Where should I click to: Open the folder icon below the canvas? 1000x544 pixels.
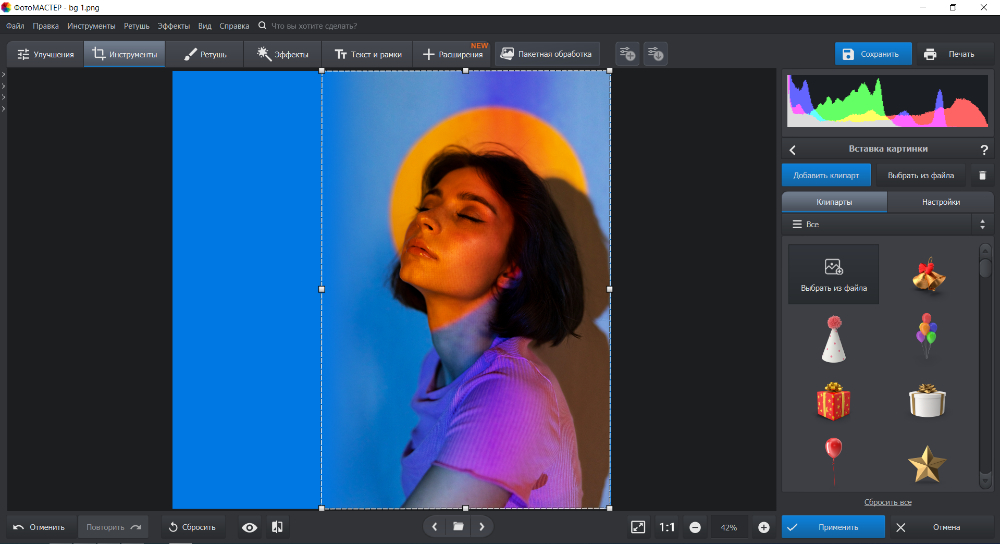(x=458, y=526)
